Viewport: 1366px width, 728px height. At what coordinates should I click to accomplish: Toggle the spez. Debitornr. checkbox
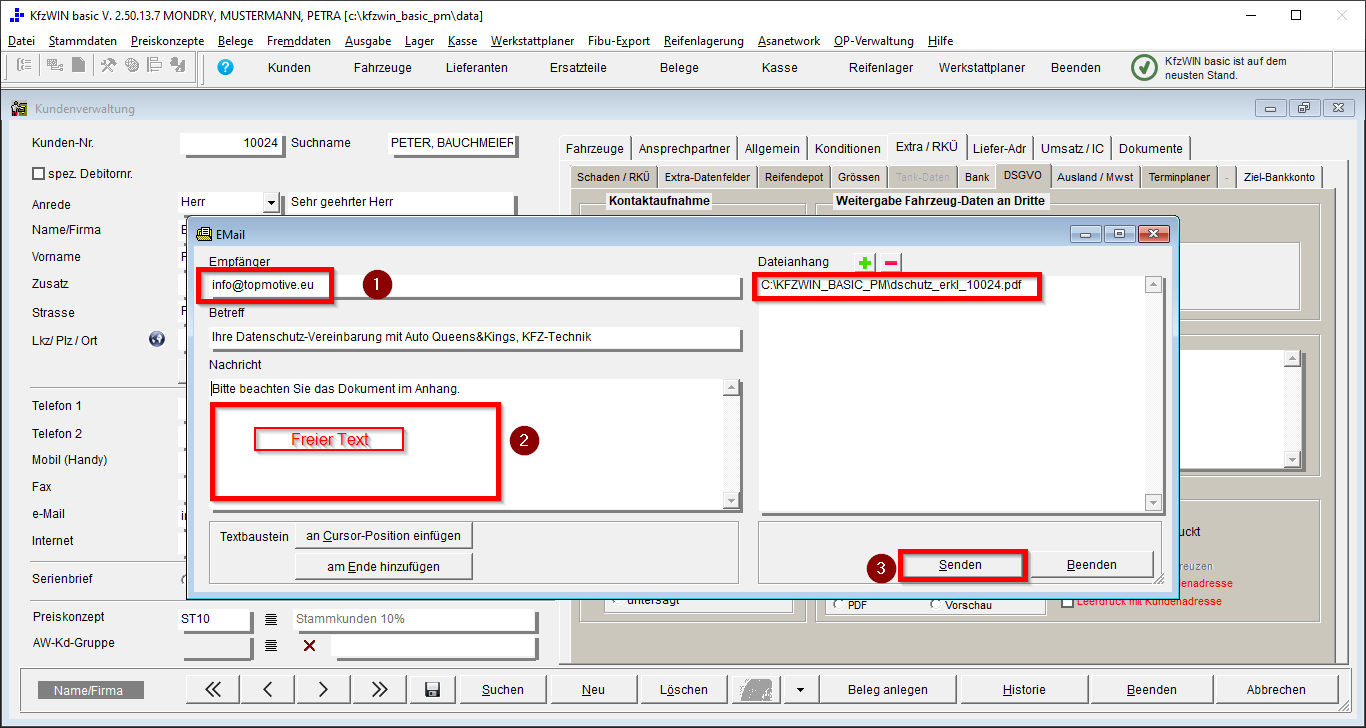[39, 173]
